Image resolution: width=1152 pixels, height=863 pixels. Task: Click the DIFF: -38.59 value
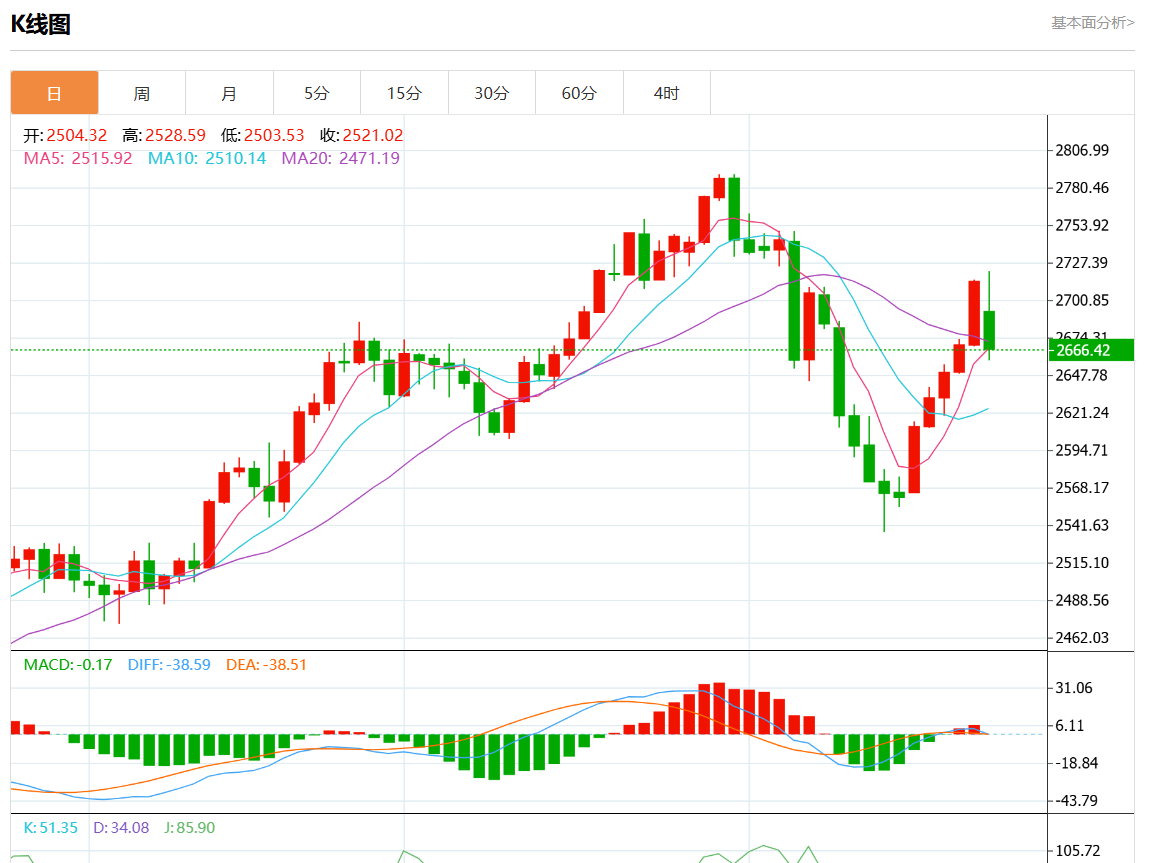169,665
